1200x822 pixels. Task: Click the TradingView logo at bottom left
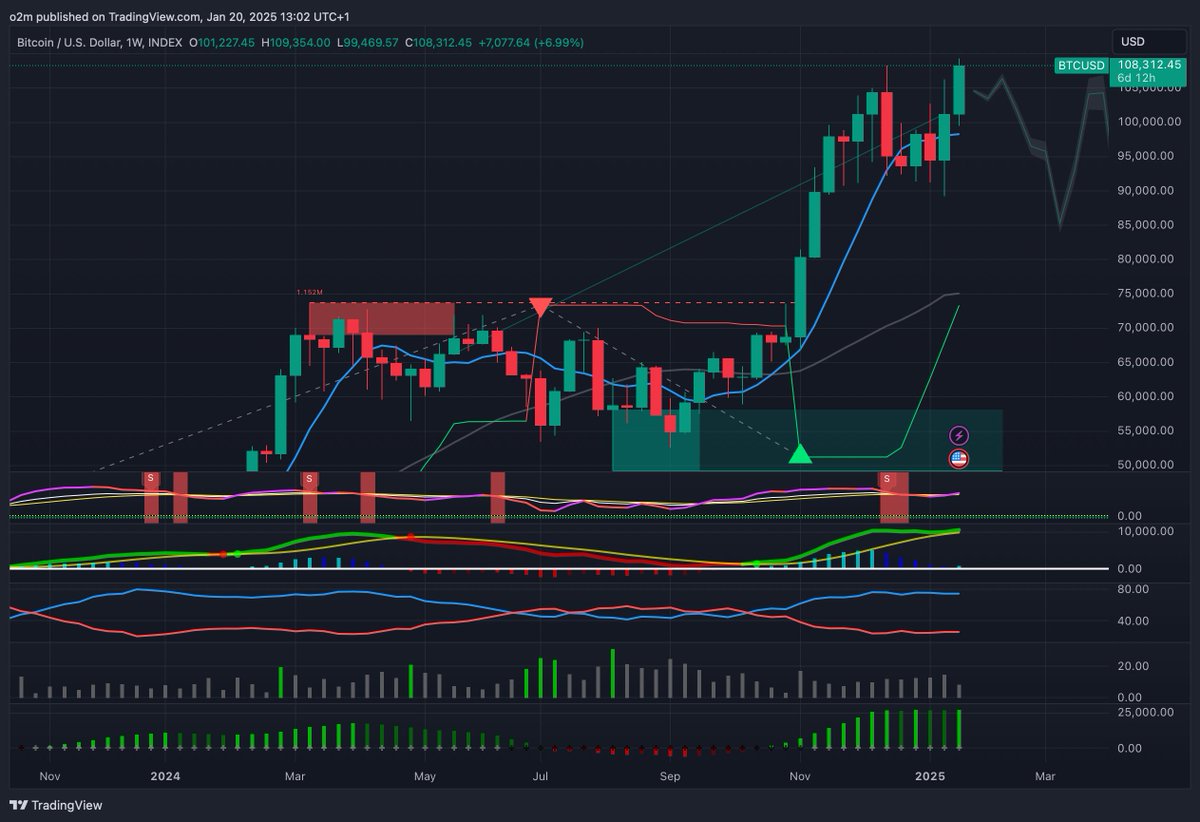tap(57, 805)
